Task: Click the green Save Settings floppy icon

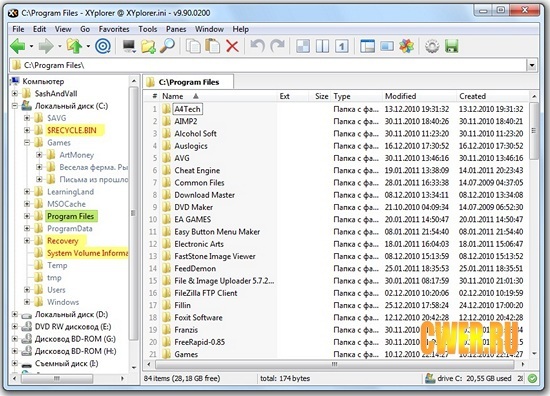Action: coord(451,46)
